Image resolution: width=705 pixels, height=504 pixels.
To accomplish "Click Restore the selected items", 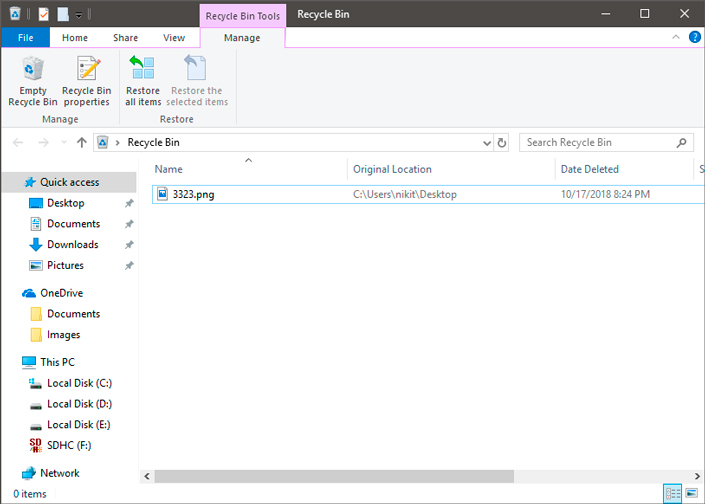I will coord(197,81).
